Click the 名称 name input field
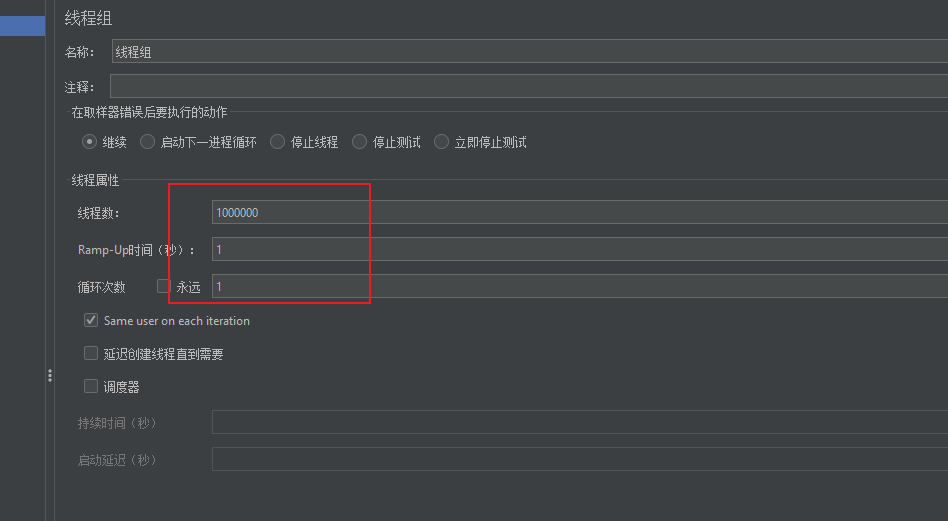Viewport: 948px width, 521px height. [528, 52]
